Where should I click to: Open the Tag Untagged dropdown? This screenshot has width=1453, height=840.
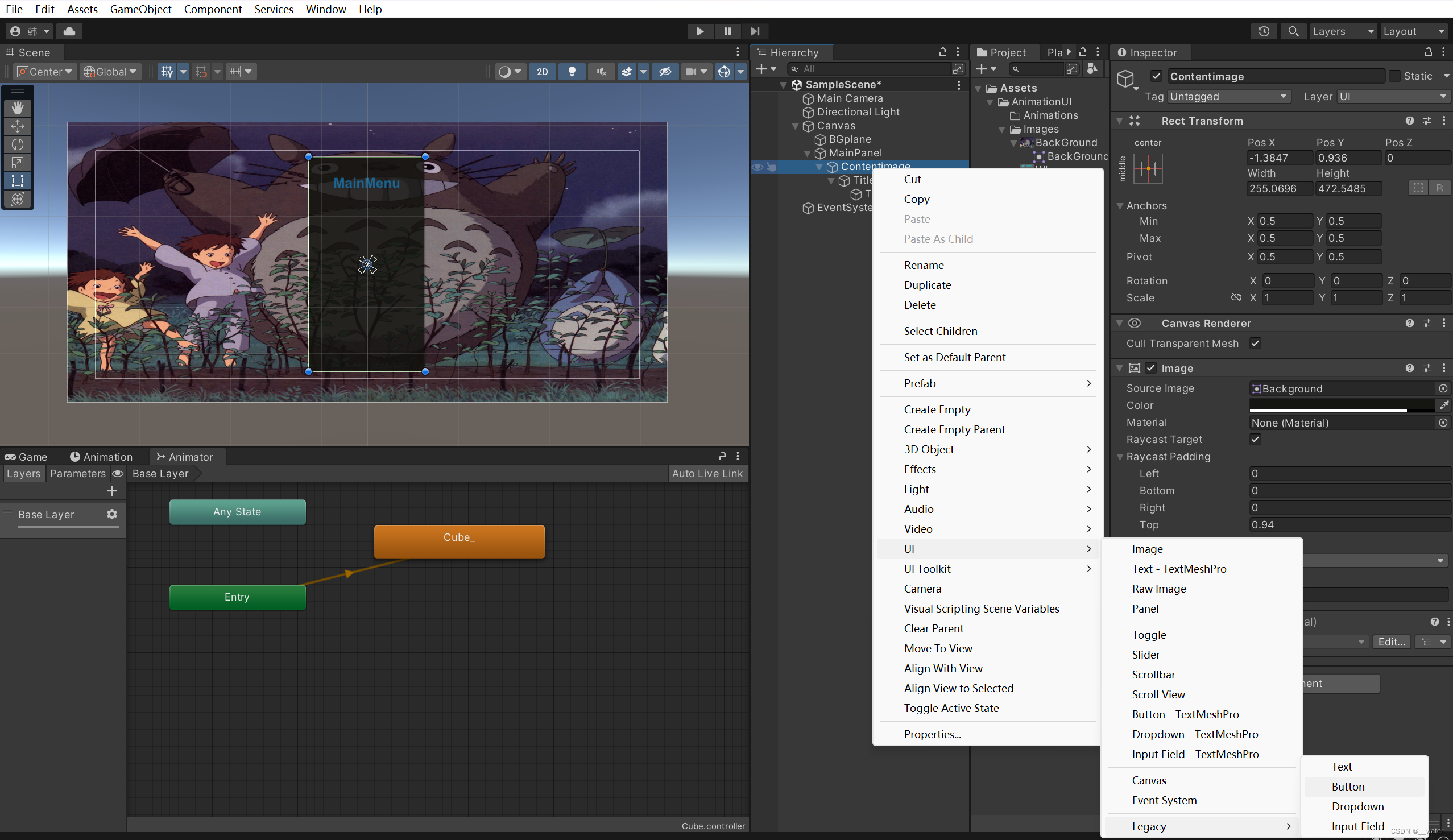pos(1230,96)
